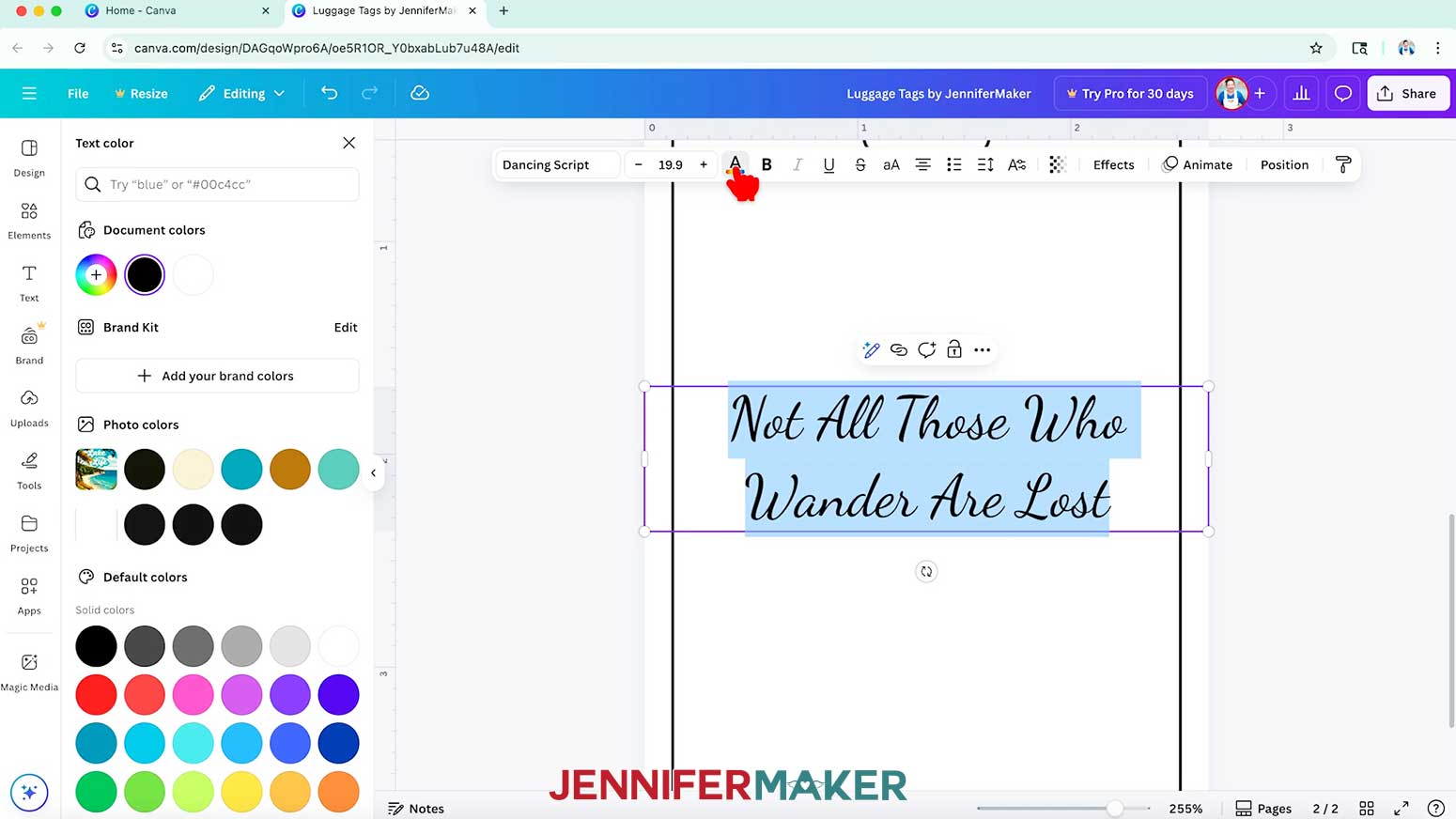The width and height of the screenshot is (1456, 819).
Task: Click Add your brand colors
Action: coord(217,376)
